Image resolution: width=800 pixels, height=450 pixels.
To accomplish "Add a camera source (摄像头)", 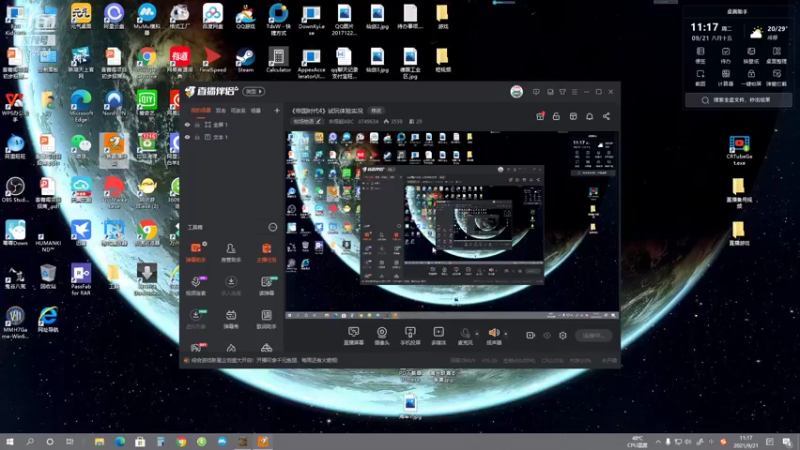I will coord(382,336).
